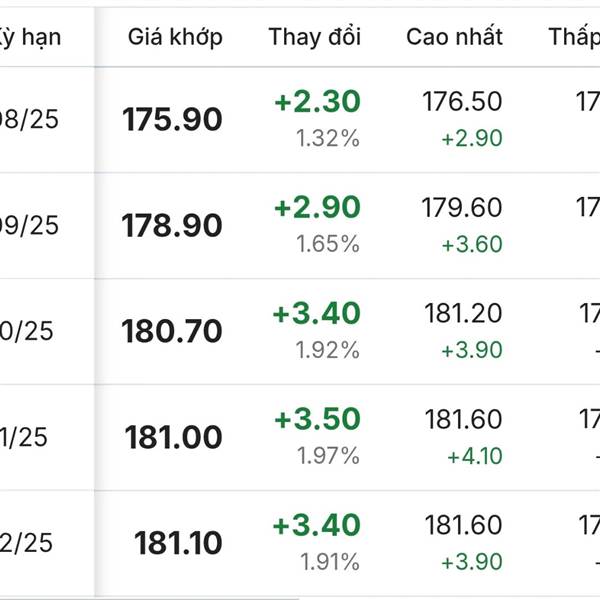Click the 1.32% percentage change

coord(328,138)
